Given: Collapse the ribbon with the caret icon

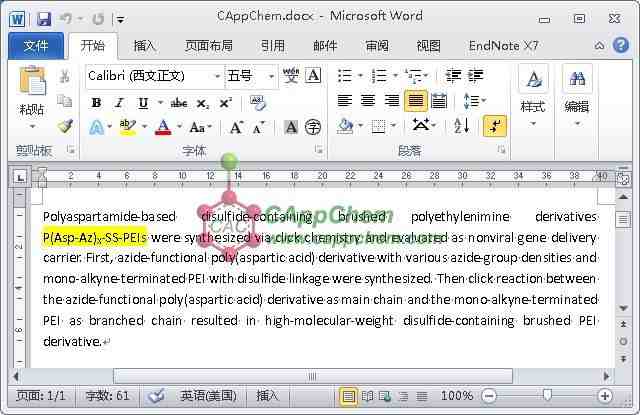Looking at the screenshot, I should click(x=599, y=46).
